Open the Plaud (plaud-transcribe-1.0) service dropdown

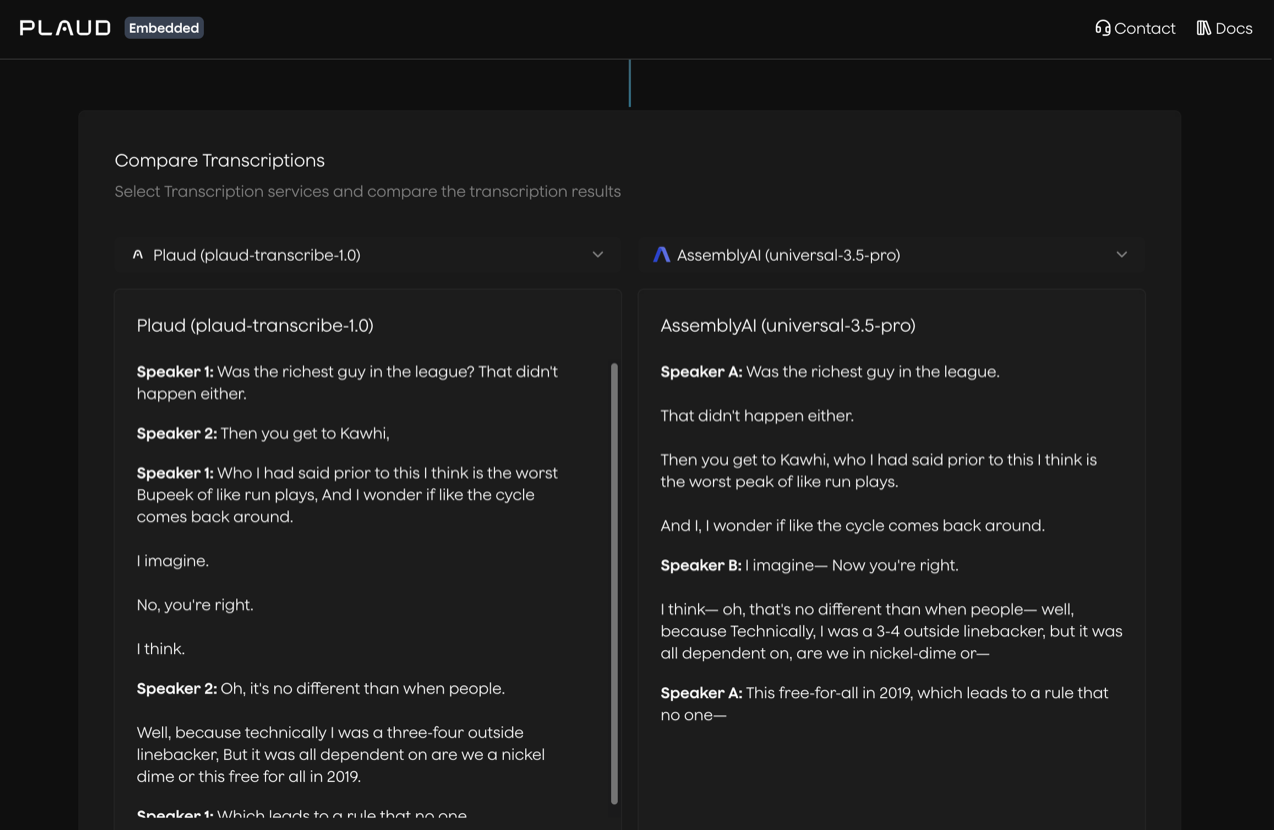[x=368, y=255]
